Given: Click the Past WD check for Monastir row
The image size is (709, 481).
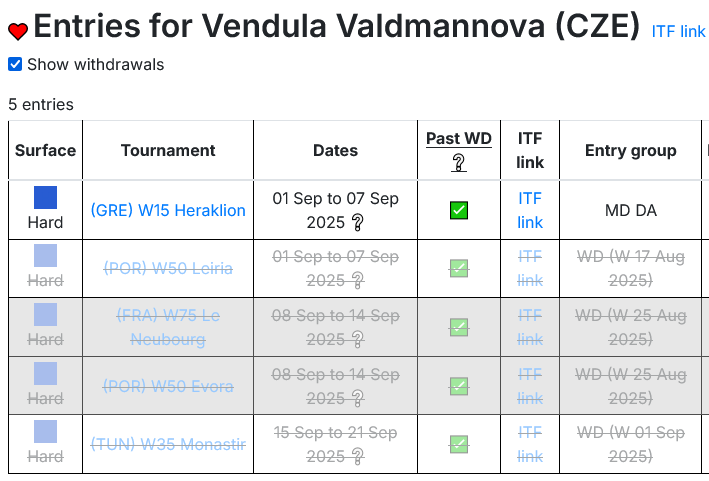Looking at the screenshot, I should [x=459, y=444].
